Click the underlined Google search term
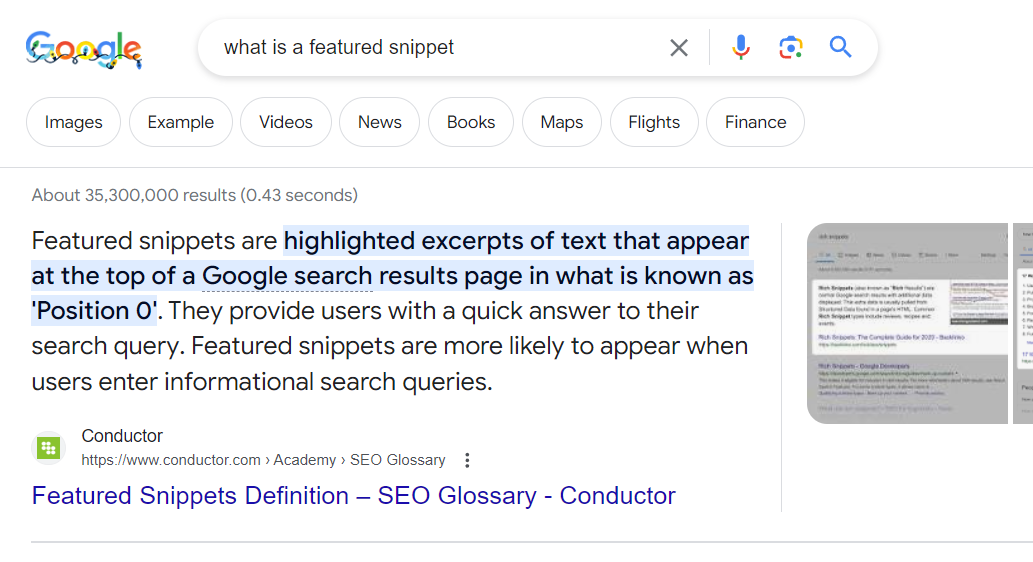 point(287,276)
